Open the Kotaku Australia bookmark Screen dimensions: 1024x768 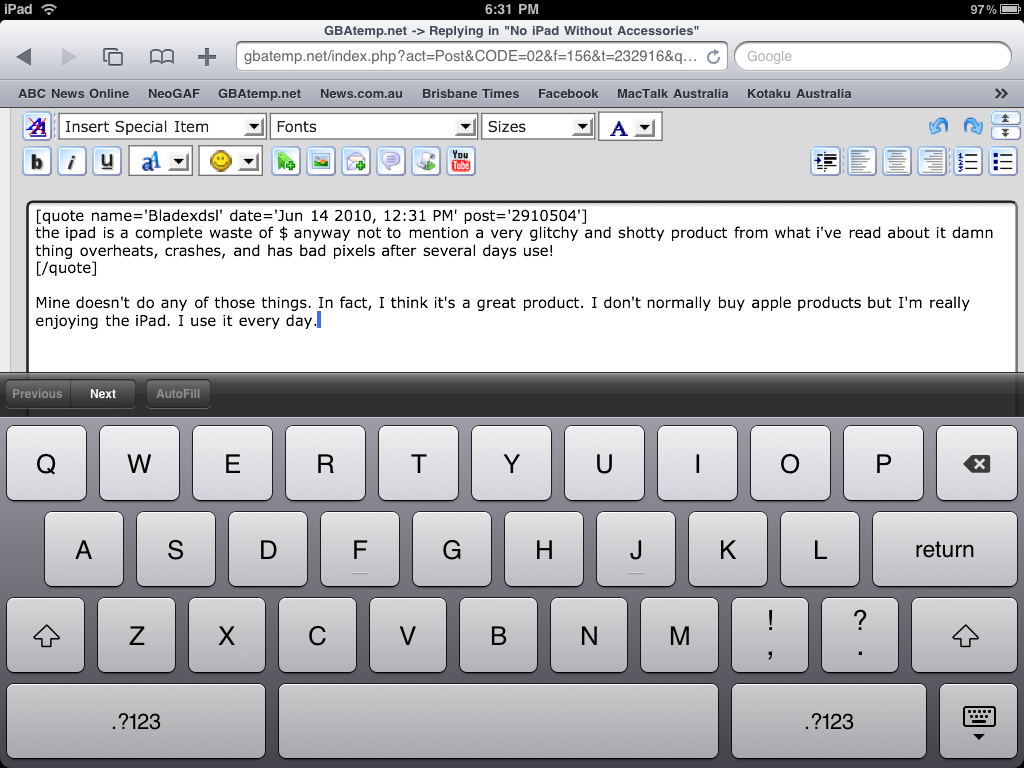(x=799, y=93)
